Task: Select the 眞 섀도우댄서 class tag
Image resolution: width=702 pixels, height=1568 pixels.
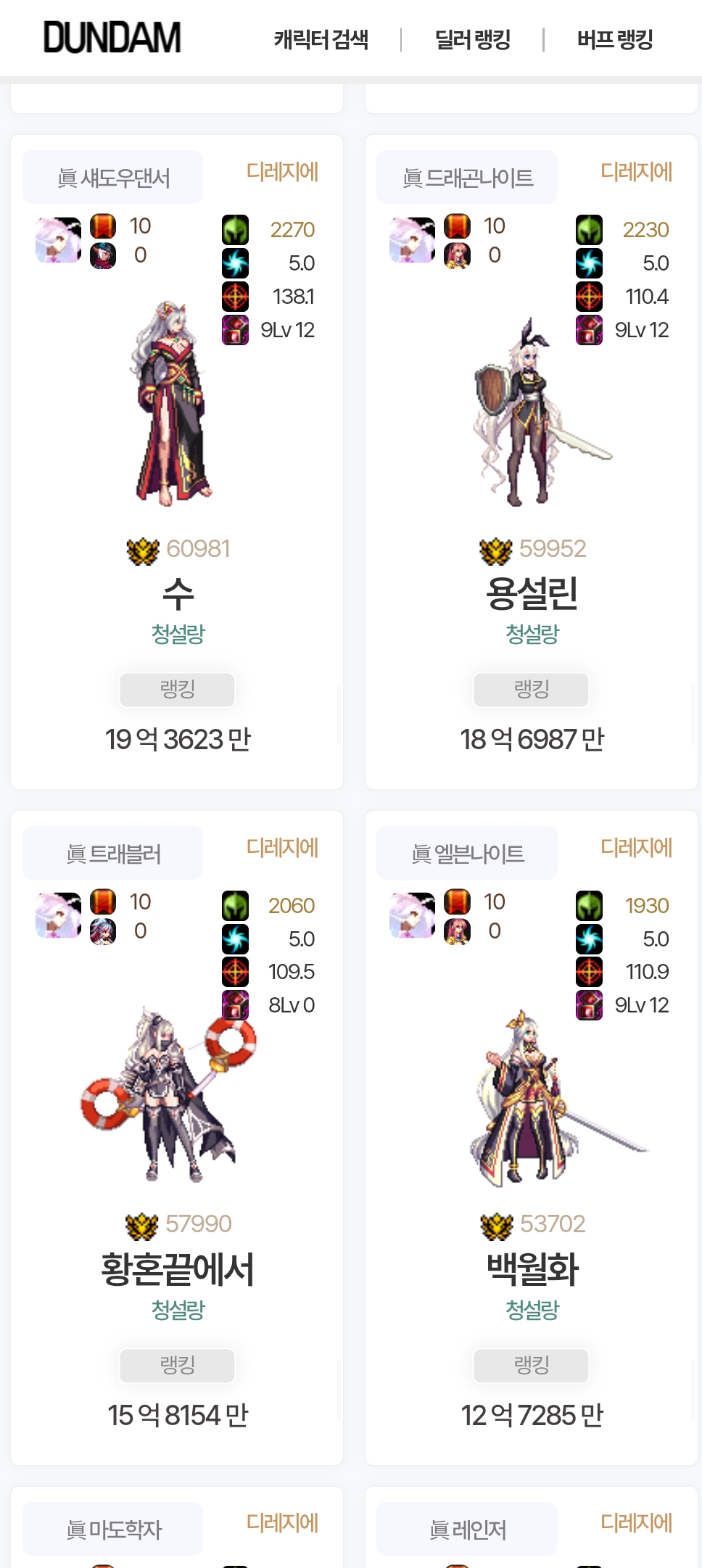Action: [x=113, y=177]
